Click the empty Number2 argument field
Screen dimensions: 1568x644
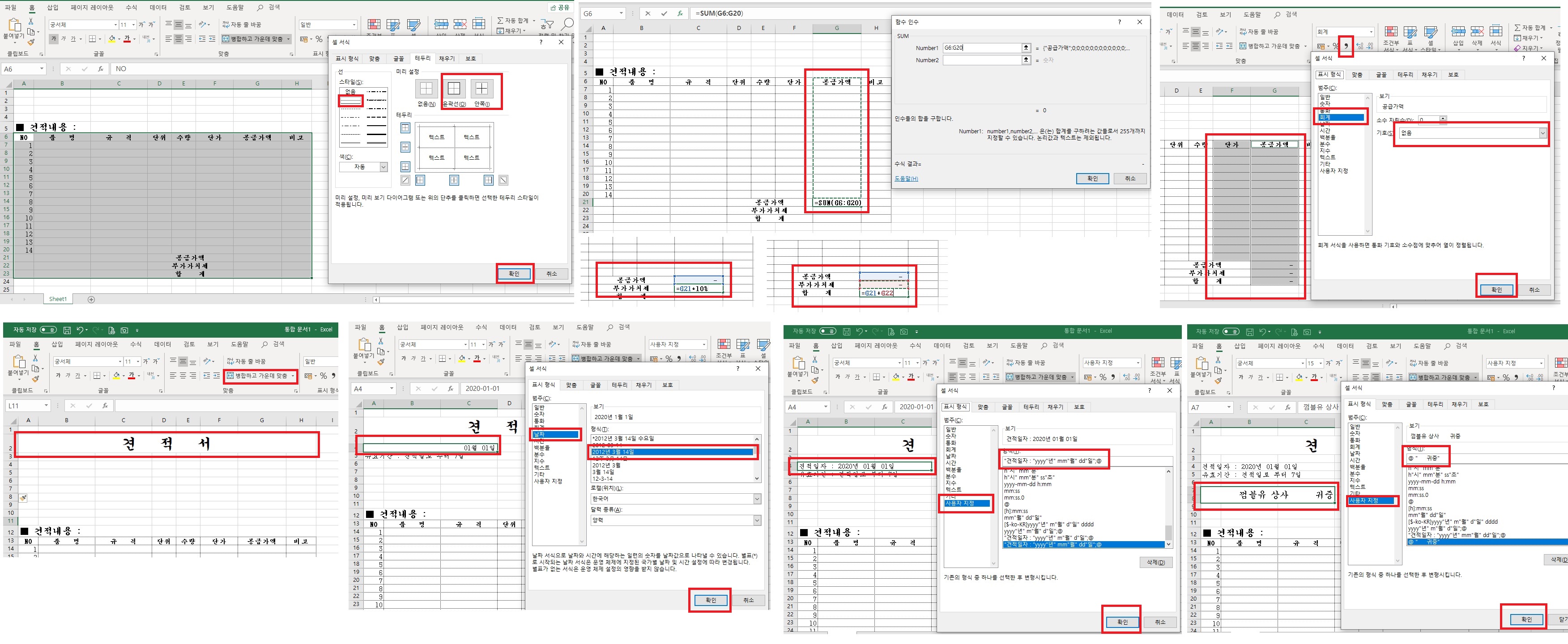pyautogui.click(x=981, y=60)
